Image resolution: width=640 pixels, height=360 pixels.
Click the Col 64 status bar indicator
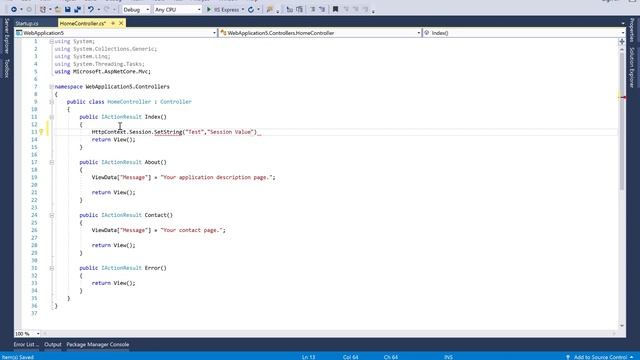tap(351, 357)
